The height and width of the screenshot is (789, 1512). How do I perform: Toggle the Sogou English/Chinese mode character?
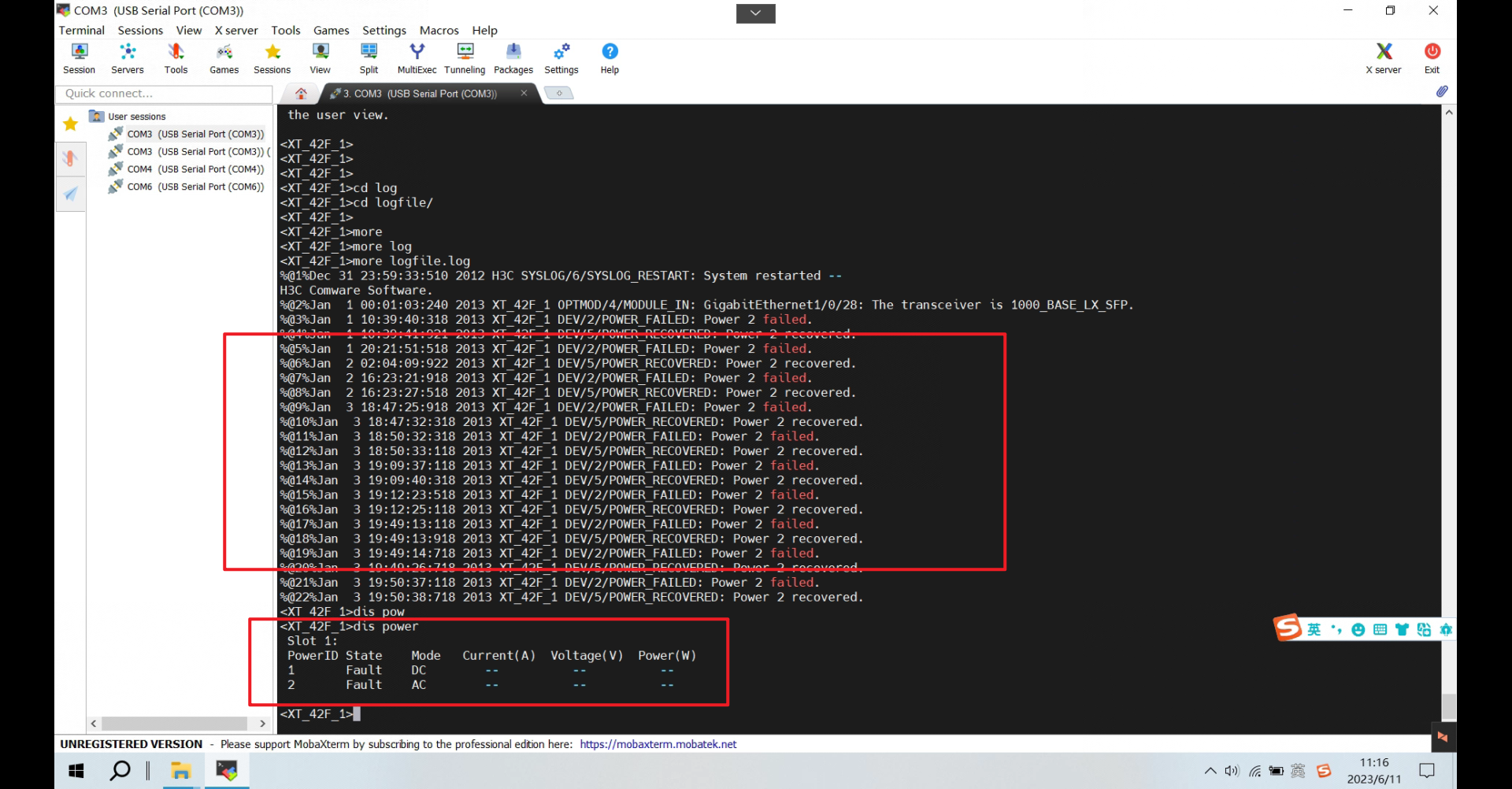1314,629
